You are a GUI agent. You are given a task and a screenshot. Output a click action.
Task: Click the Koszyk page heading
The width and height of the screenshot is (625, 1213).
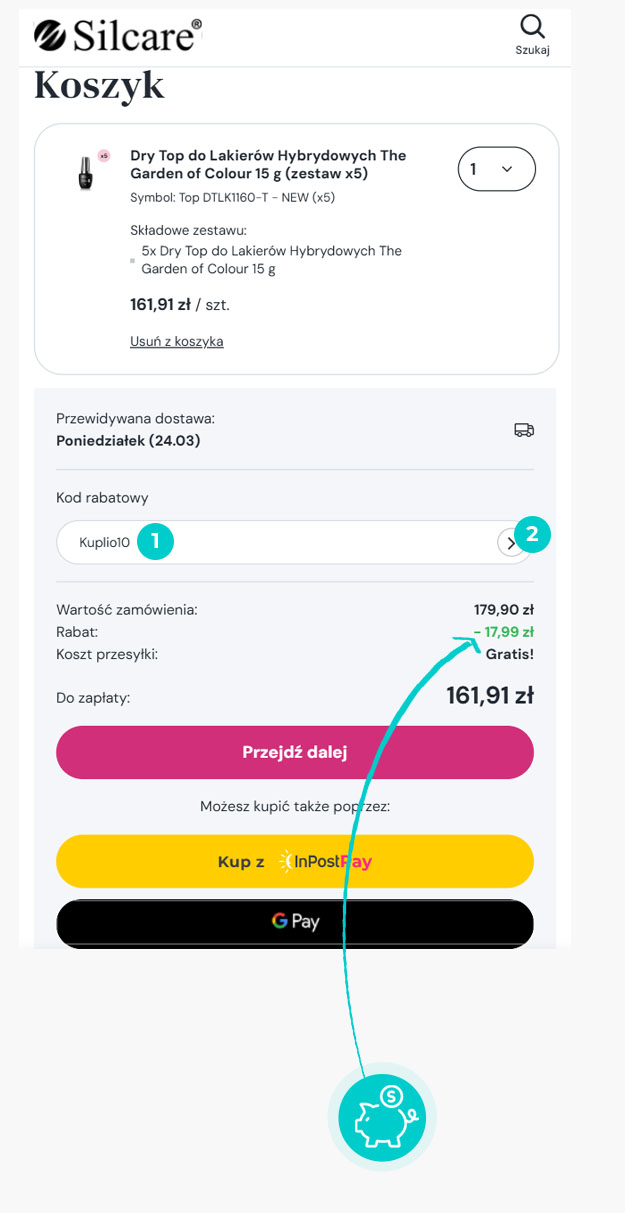click(x=99, y=86)
